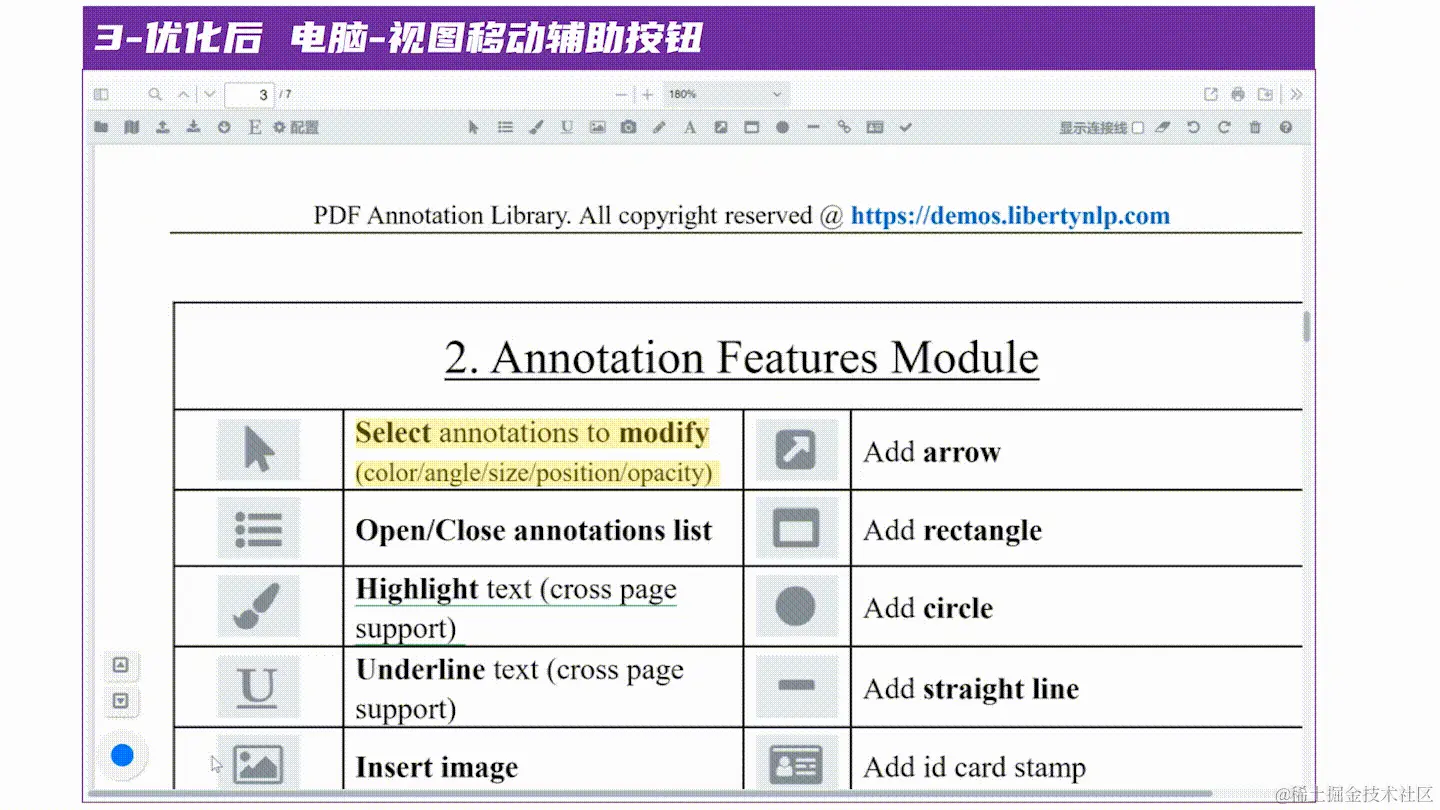The image size is (1440, 810).
Task: Open the 180% zoom level dropdown
Action: point(726,95)
